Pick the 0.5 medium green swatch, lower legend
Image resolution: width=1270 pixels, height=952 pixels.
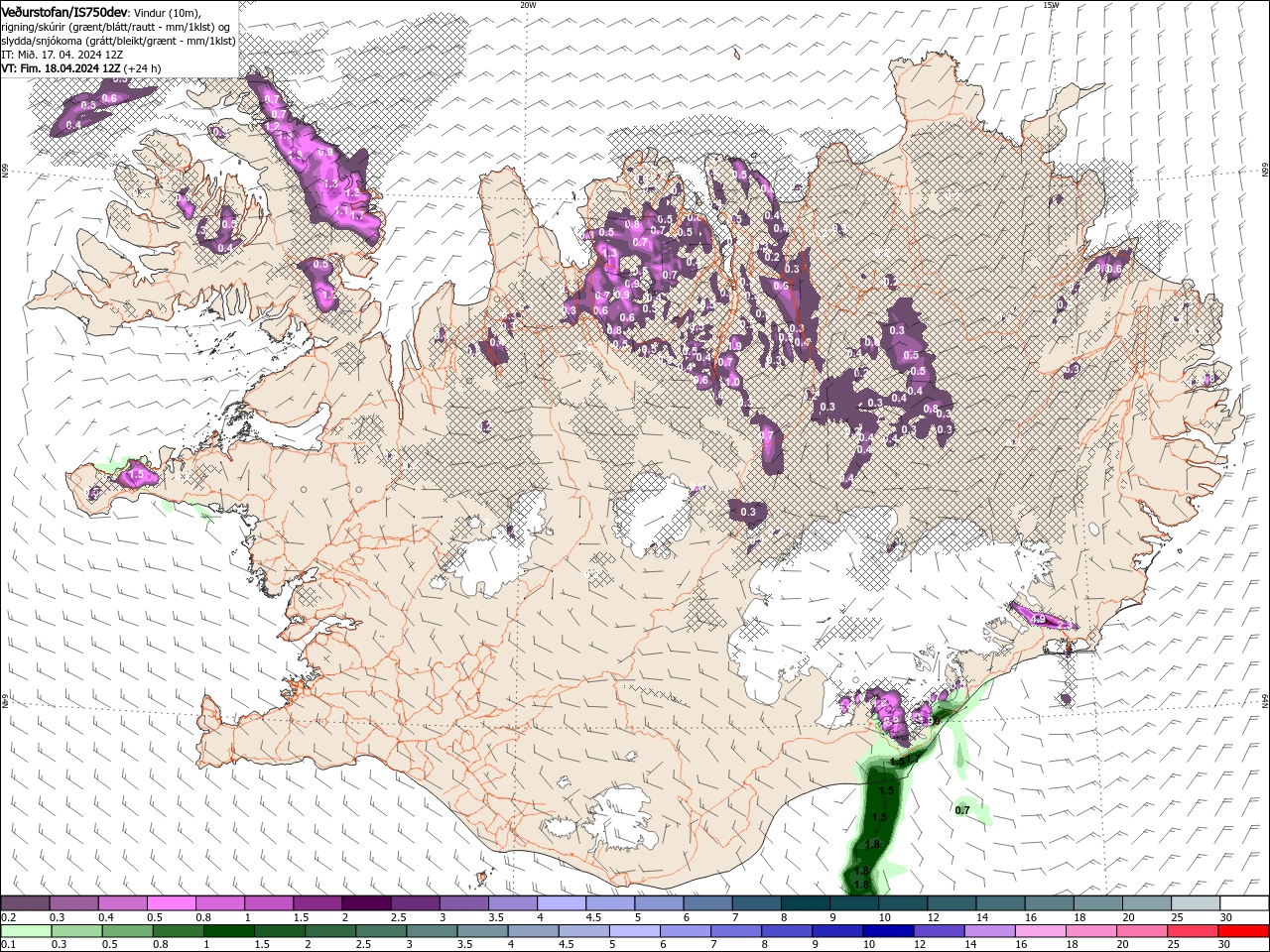click(127, 931)
